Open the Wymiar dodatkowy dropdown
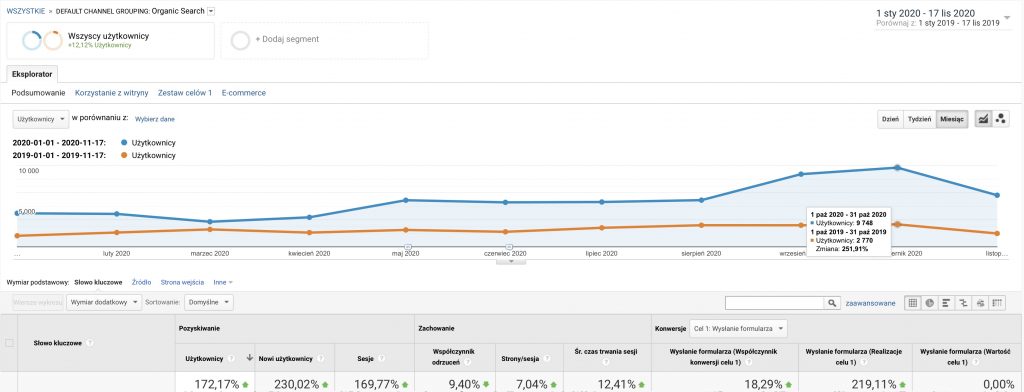 coord(104,302)
